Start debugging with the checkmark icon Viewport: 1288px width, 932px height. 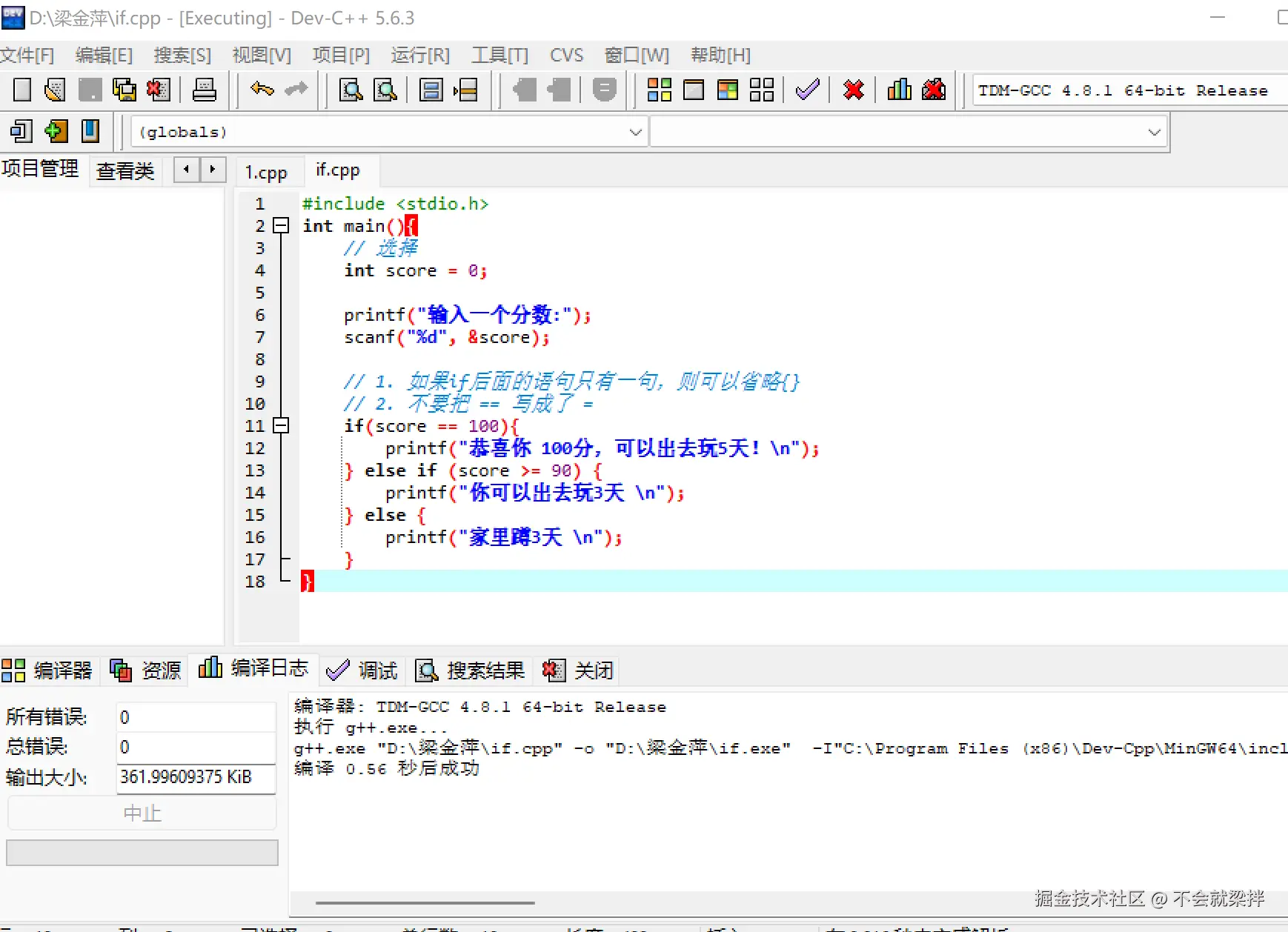pos(807,90)
